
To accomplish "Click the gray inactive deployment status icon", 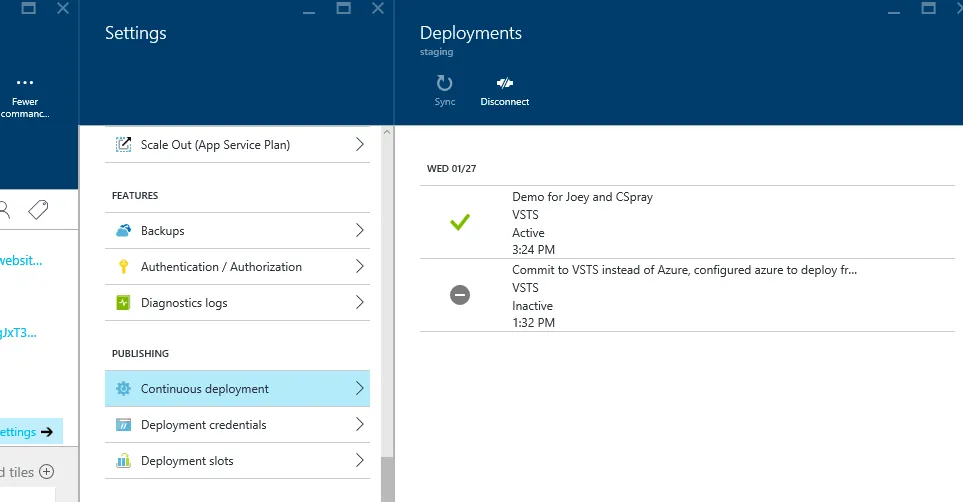I will (x=460, y=295).
